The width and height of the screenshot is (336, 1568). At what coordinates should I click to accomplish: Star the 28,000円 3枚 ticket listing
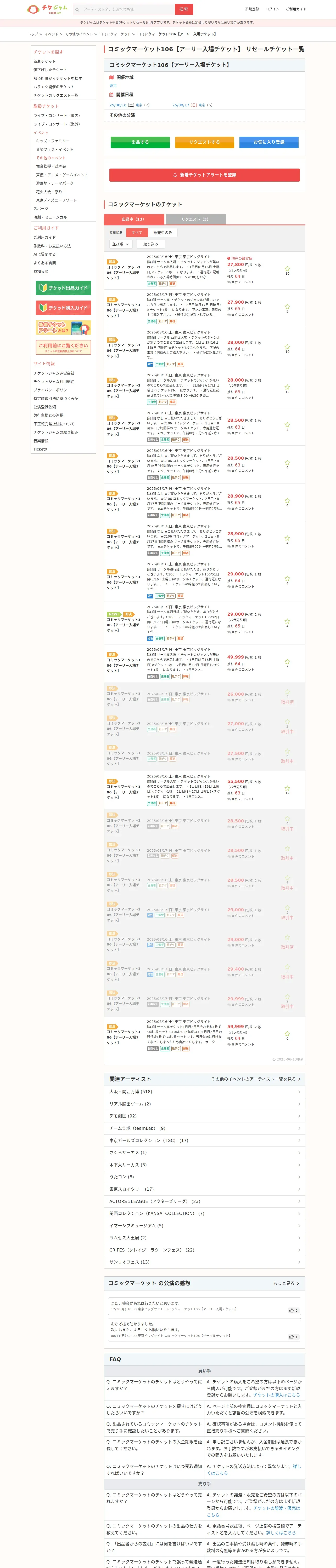pos(287,387)
